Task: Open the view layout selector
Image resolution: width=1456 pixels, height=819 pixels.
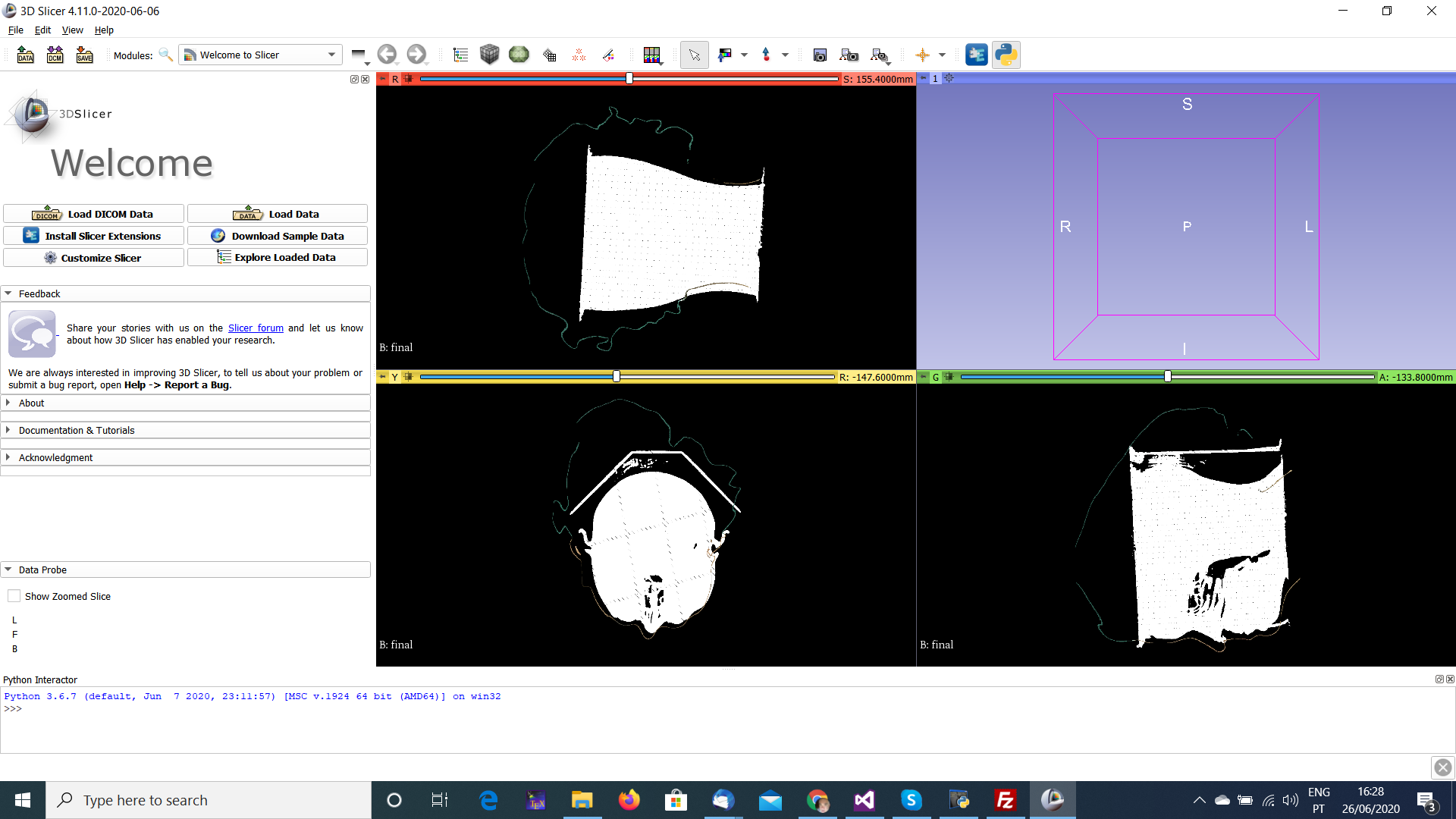Action: coord(652,55)
